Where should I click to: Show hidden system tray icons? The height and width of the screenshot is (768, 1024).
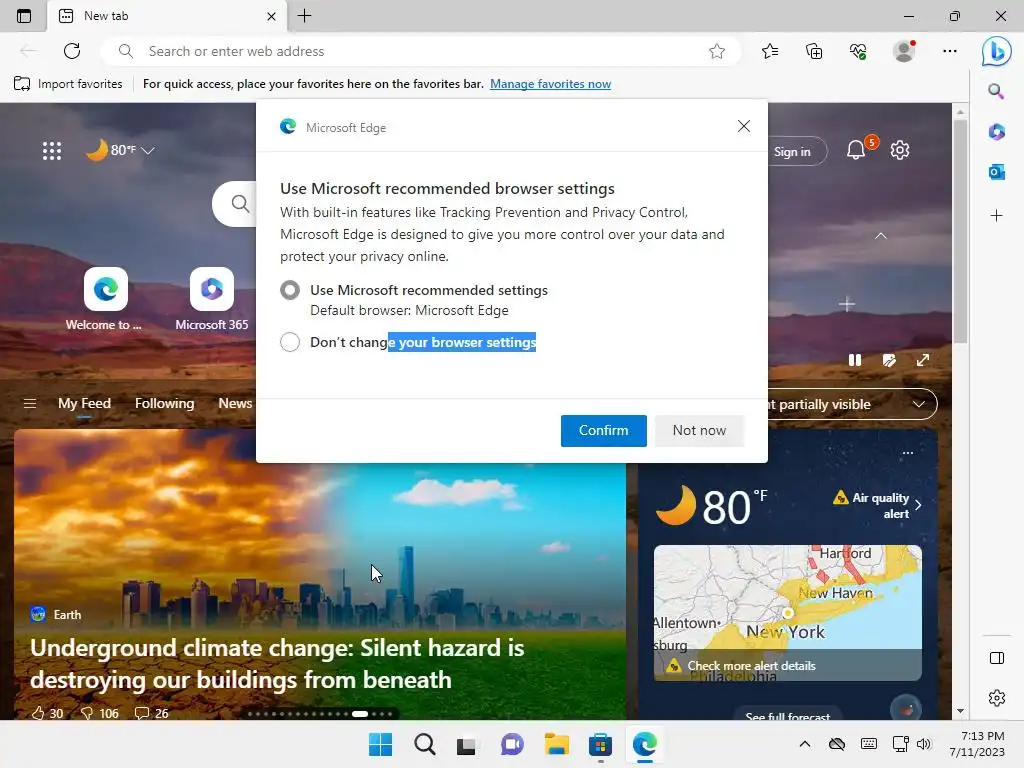point(805,744)
